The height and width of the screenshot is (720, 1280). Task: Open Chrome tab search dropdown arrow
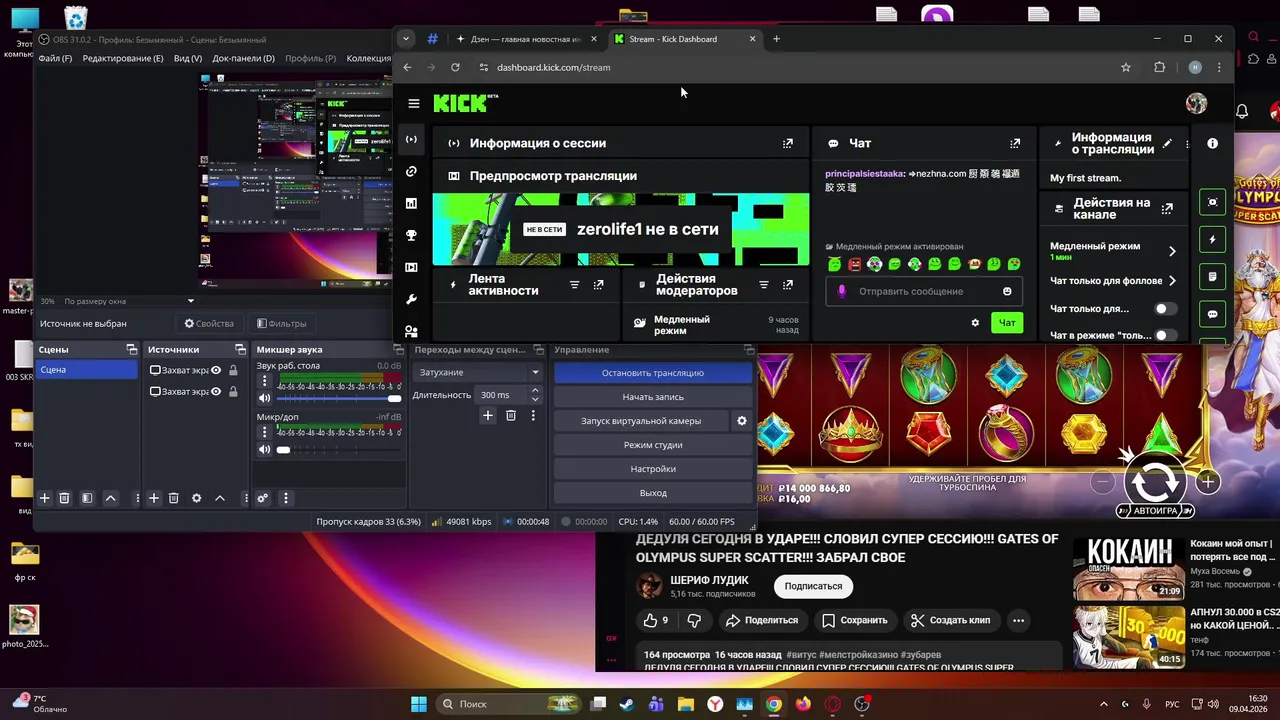pyautogui.click(x=405, y=39)
